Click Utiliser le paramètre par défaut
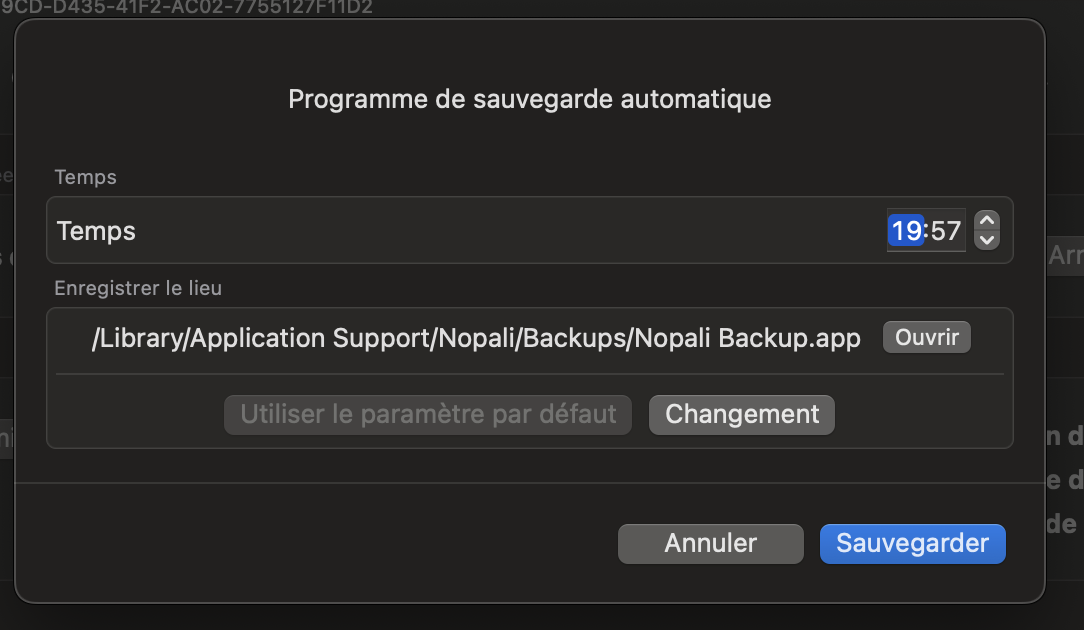 [428, 415]
